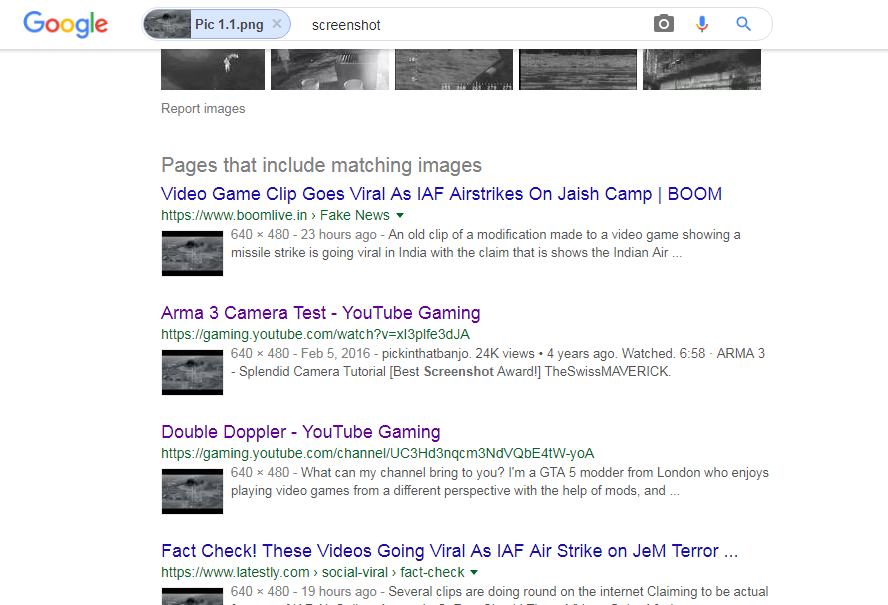888x605 pixels.
Task: Open the Fact Check IAF Air Strike result
Action: click(450, 551)
